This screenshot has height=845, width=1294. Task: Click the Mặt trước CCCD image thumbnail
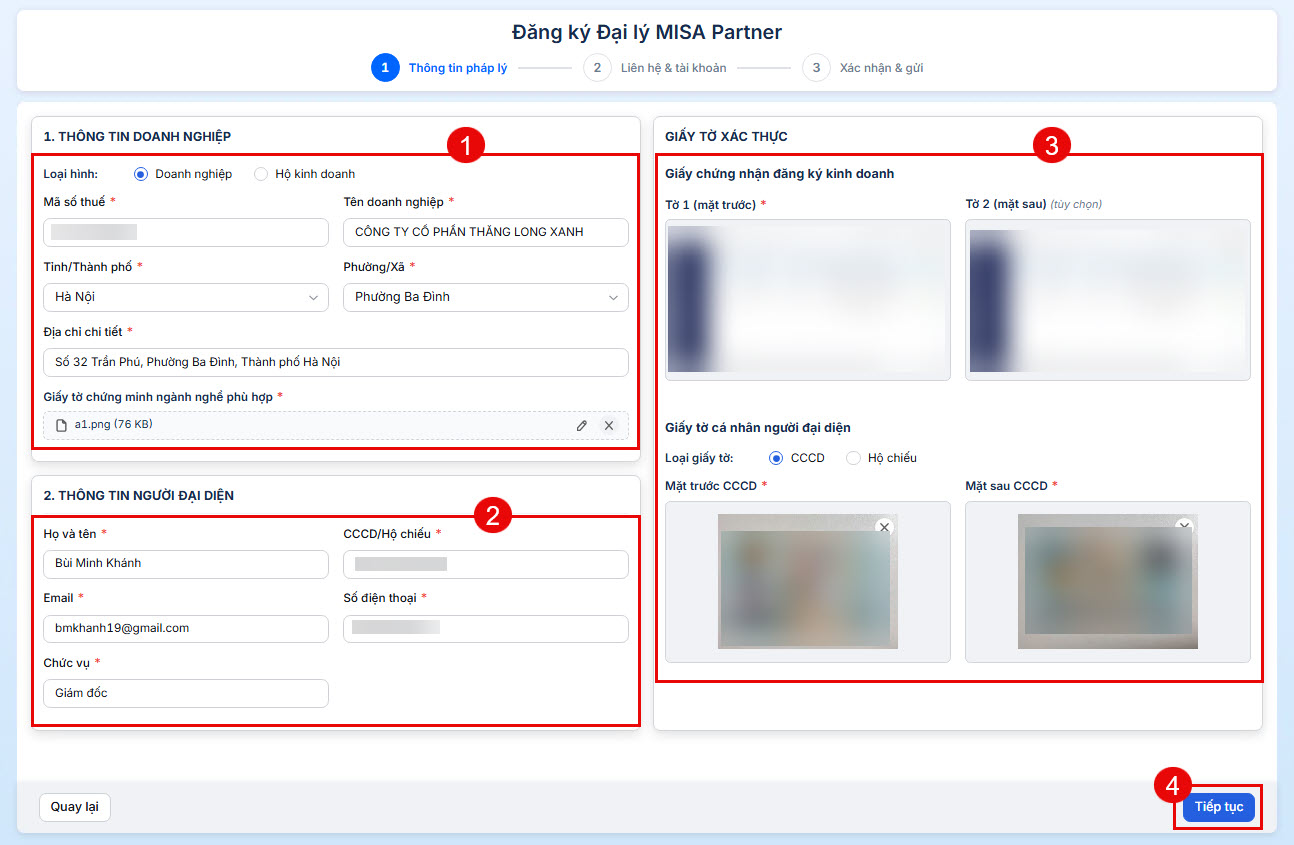808,582
